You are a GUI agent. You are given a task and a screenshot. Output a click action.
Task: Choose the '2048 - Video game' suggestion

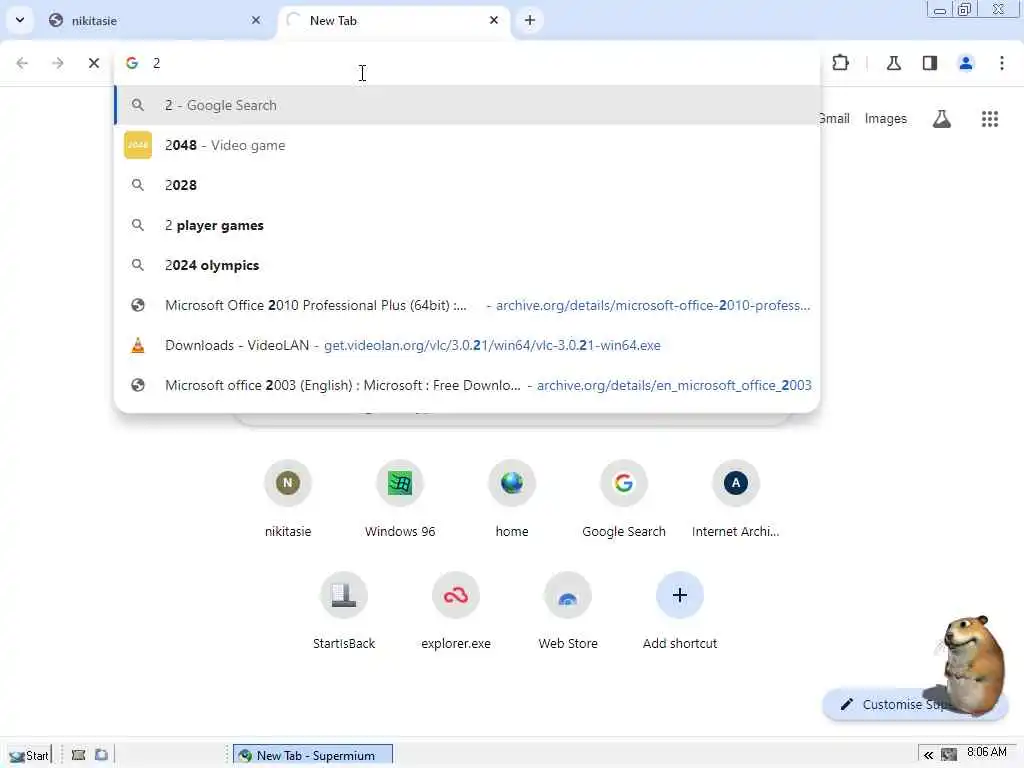[x=467, y=145]
